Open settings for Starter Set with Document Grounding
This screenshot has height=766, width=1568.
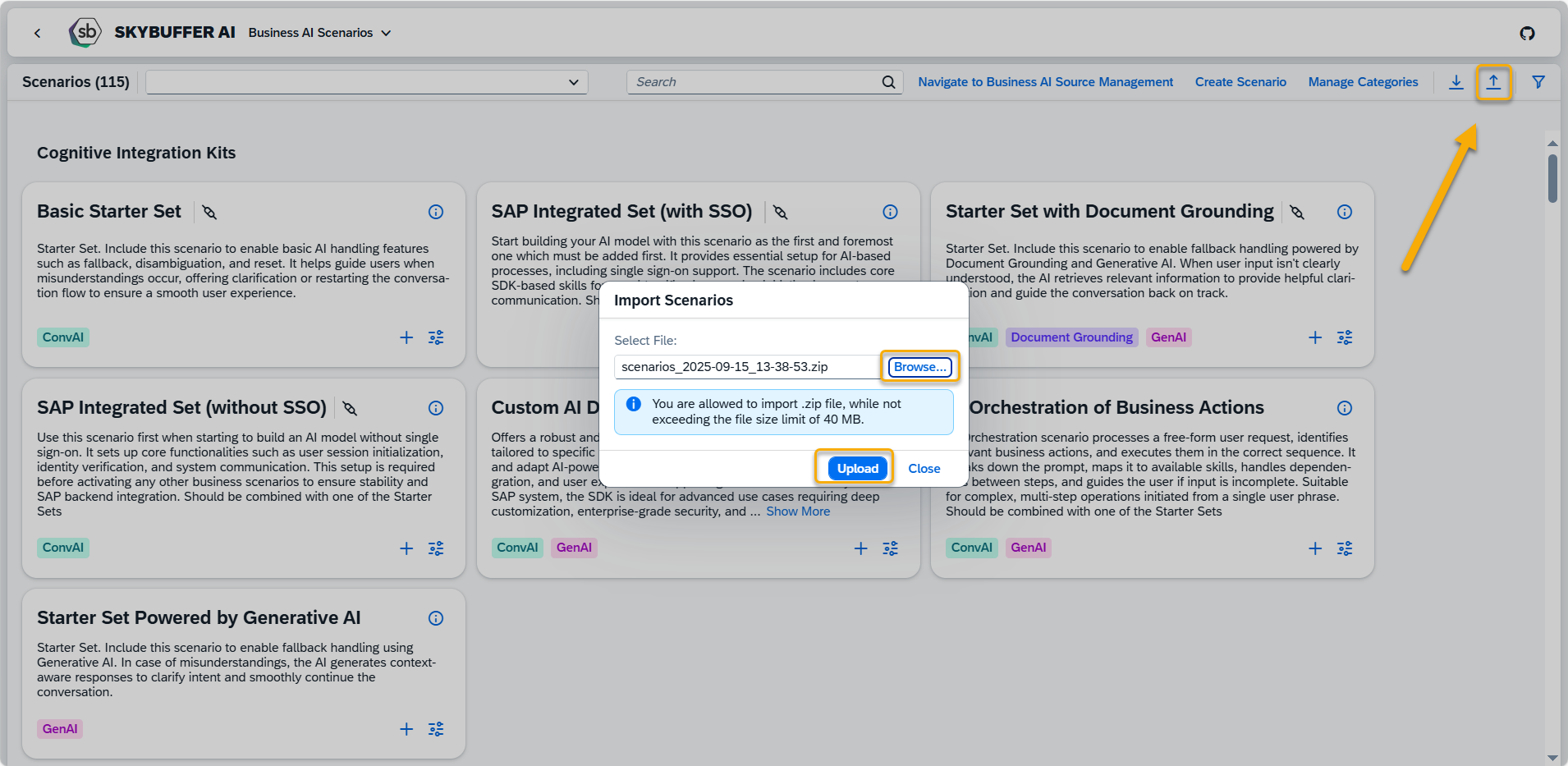coord(1345,337)
